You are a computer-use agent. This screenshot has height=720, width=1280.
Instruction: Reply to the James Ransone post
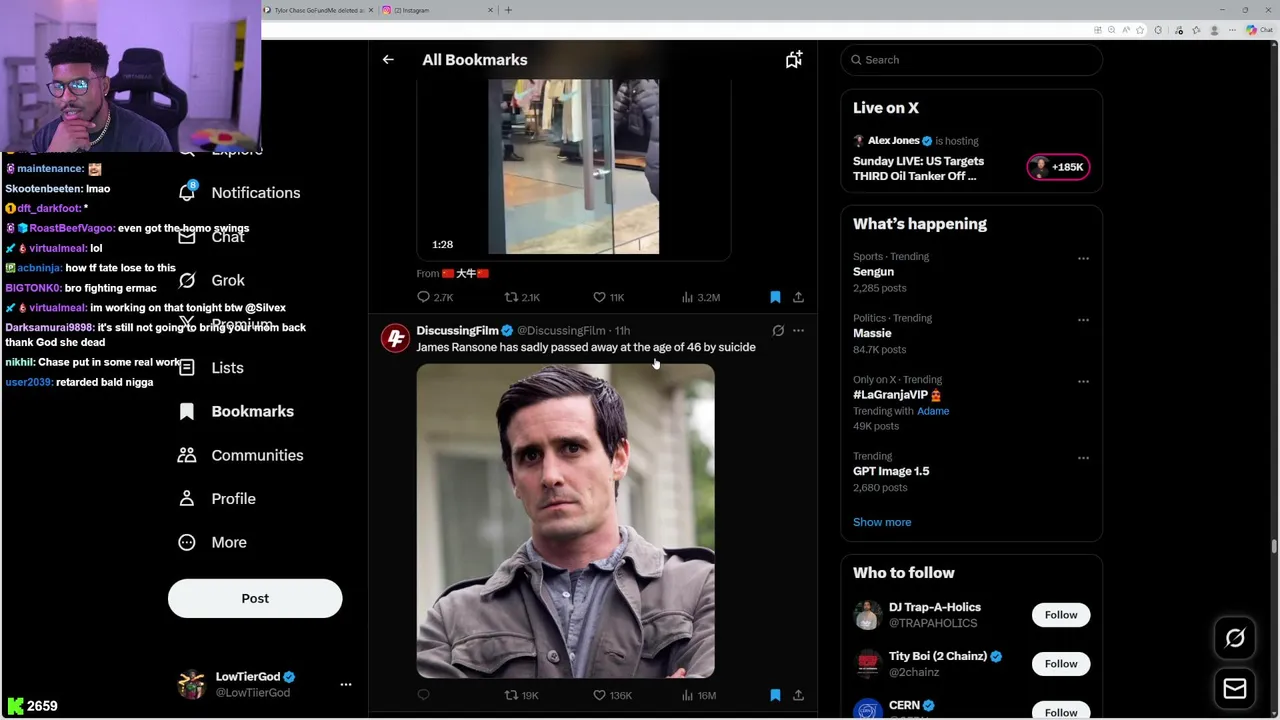click(423, 695)
